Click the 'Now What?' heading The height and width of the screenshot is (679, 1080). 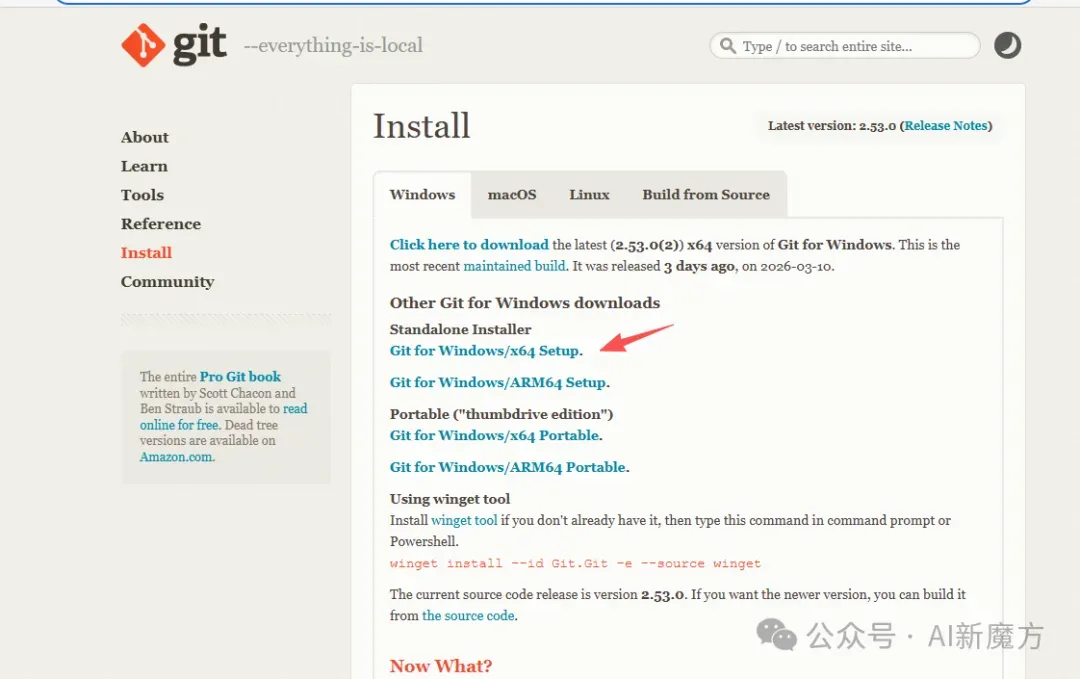click(441, 666)
